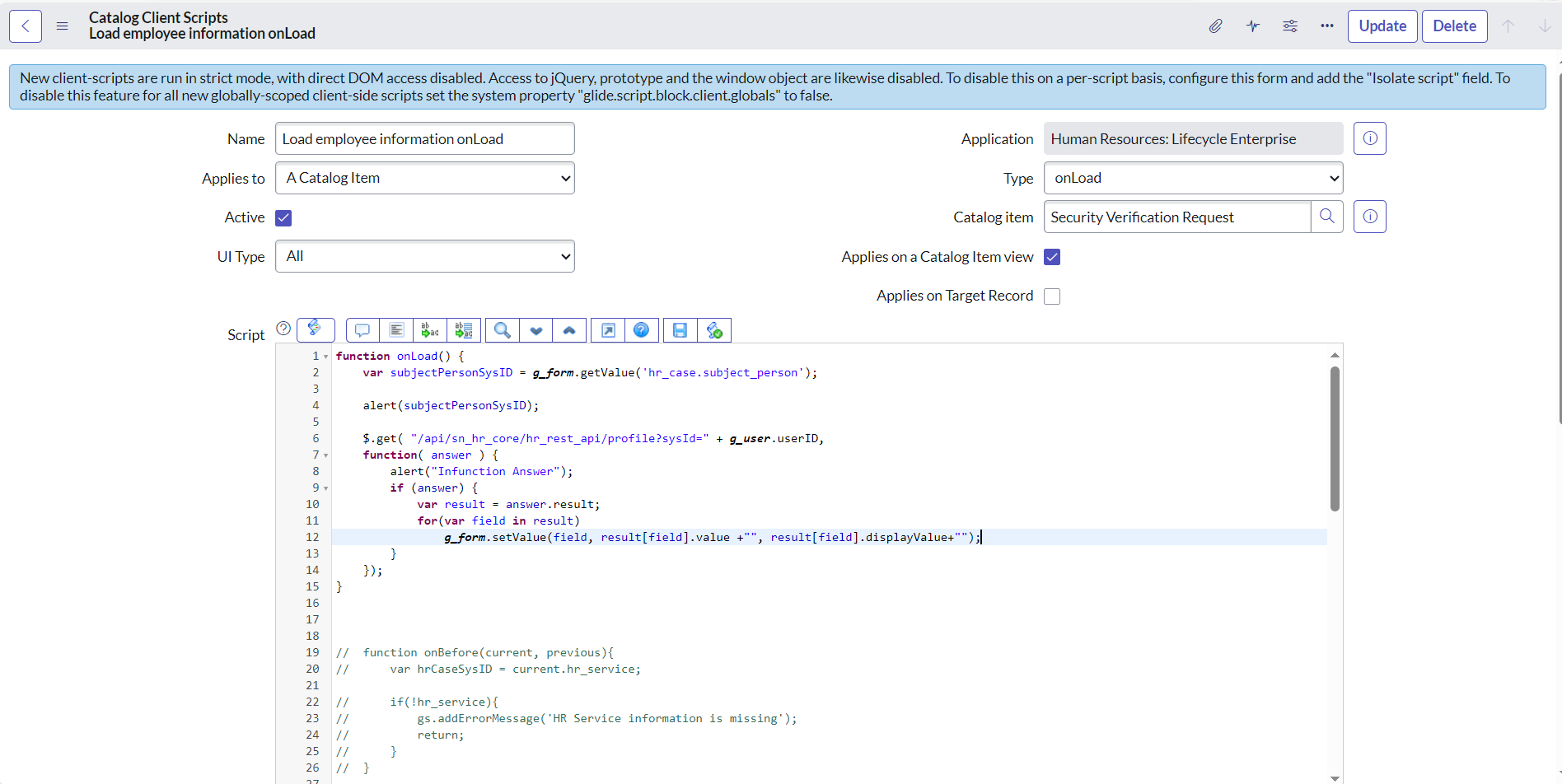Click the paperclip manage attachments icon

pos(1215,26)
